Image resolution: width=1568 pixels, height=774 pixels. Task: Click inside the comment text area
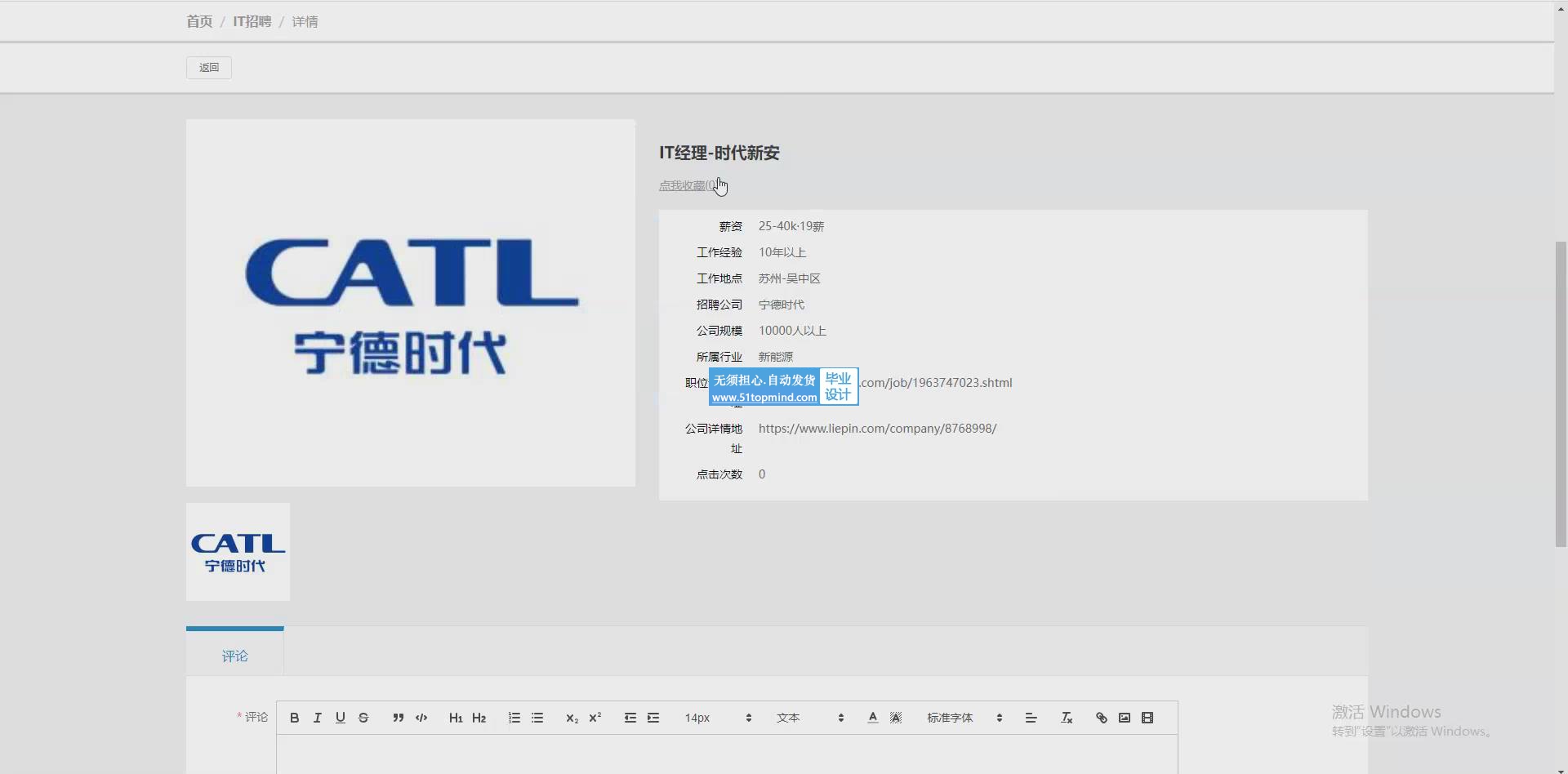click(727, 754)
